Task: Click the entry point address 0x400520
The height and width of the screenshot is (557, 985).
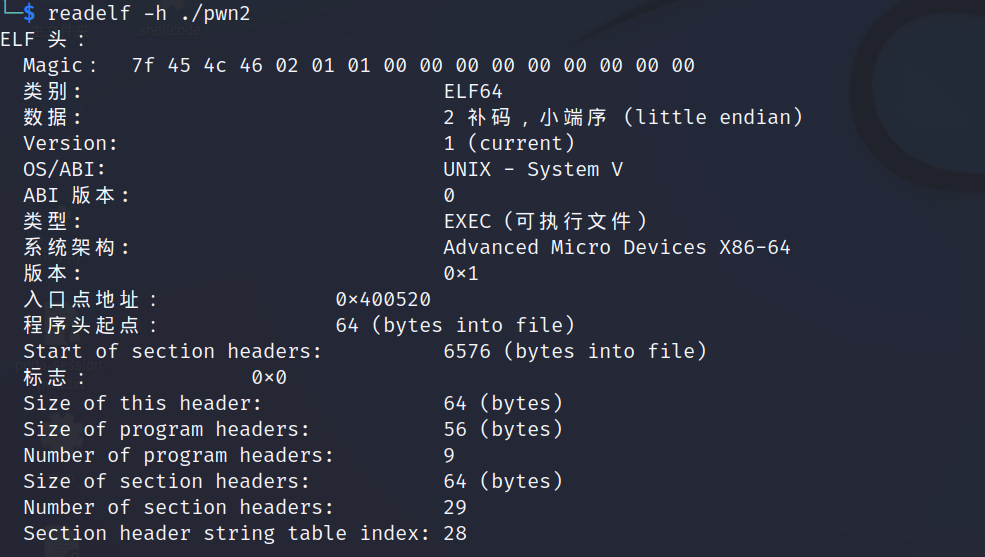Action: coord(383,299)
